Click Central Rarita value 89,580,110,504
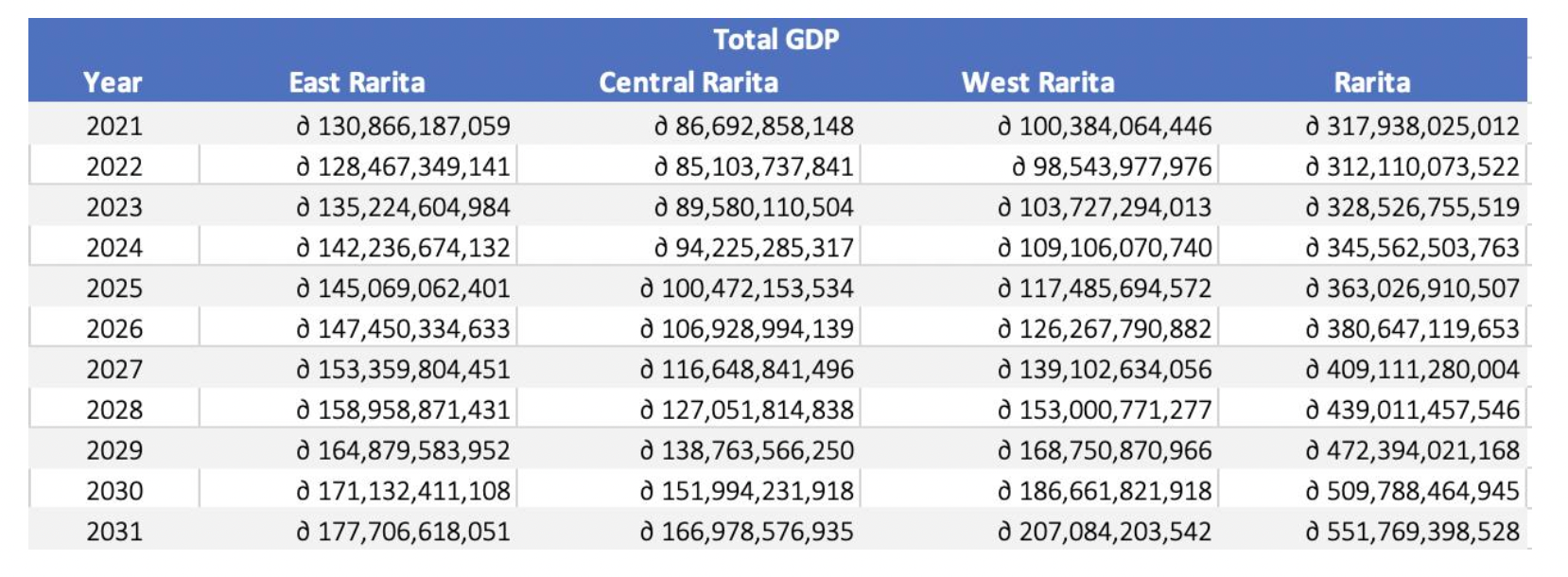The image size is (1568, 577). [754, 207]
